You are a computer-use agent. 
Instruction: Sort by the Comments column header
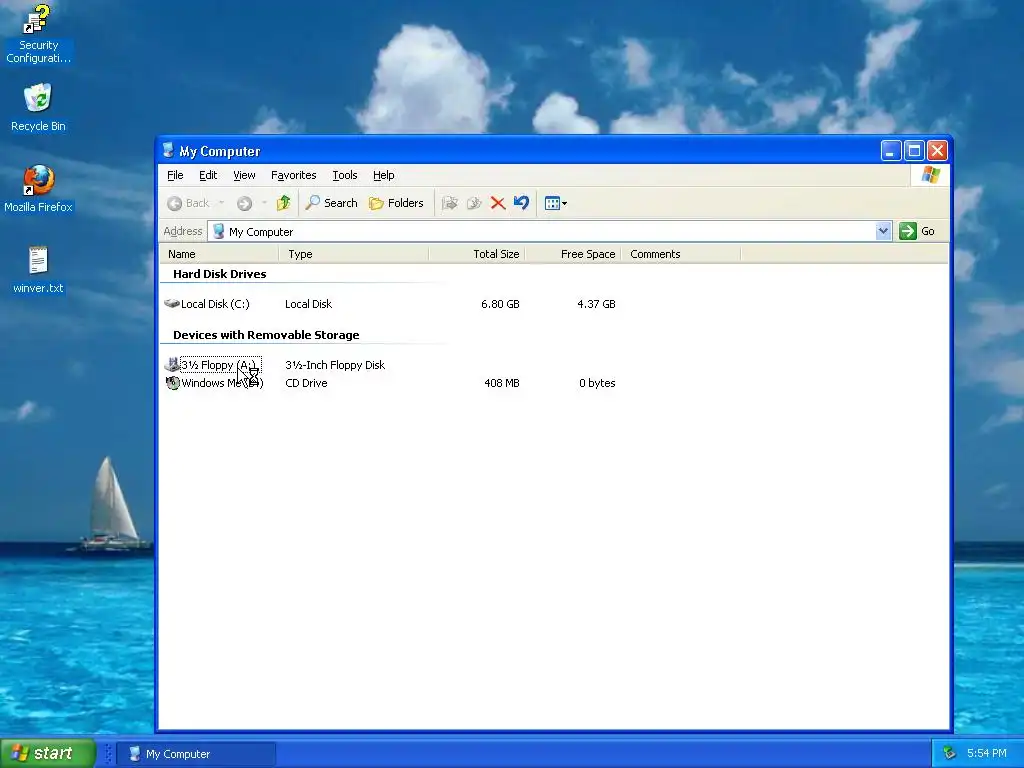[x=680, y=254]
